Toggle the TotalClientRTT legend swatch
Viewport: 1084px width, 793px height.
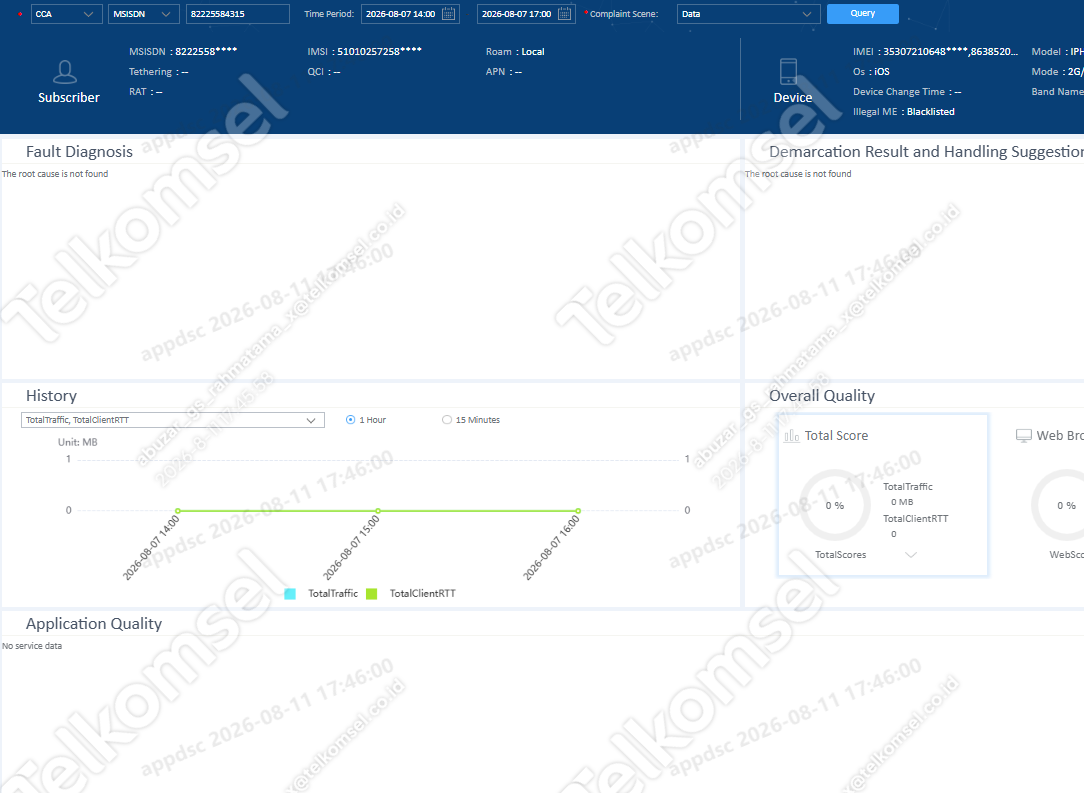[x=371, y=594]
